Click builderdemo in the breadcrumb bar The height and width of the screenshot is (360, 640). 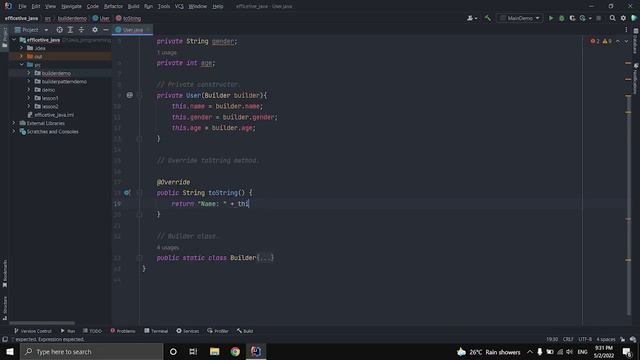coord(72,18)
